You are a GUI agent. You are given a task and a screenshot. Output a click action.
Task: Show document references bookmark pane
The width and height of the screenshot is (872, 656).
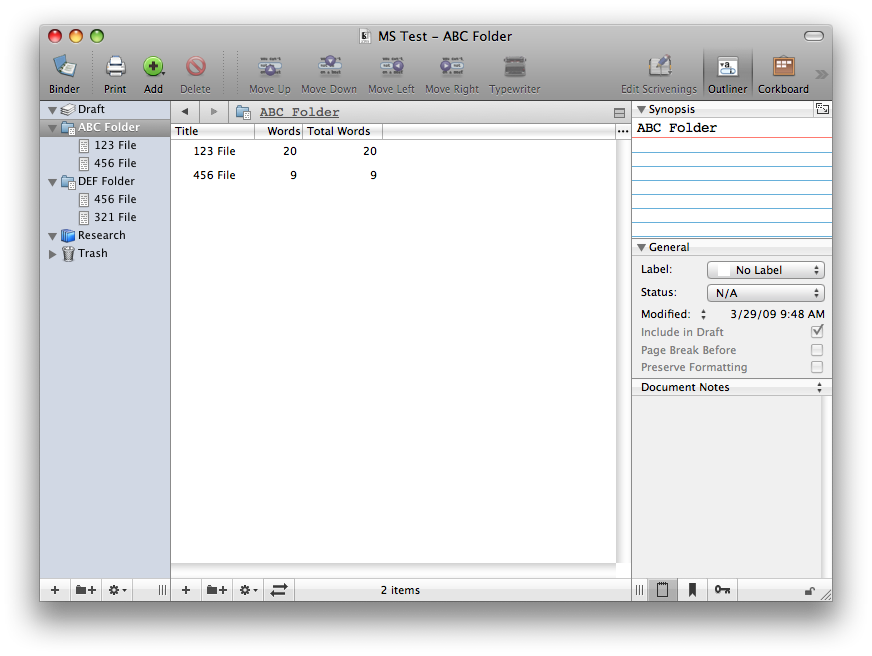[x=692, y=590]
